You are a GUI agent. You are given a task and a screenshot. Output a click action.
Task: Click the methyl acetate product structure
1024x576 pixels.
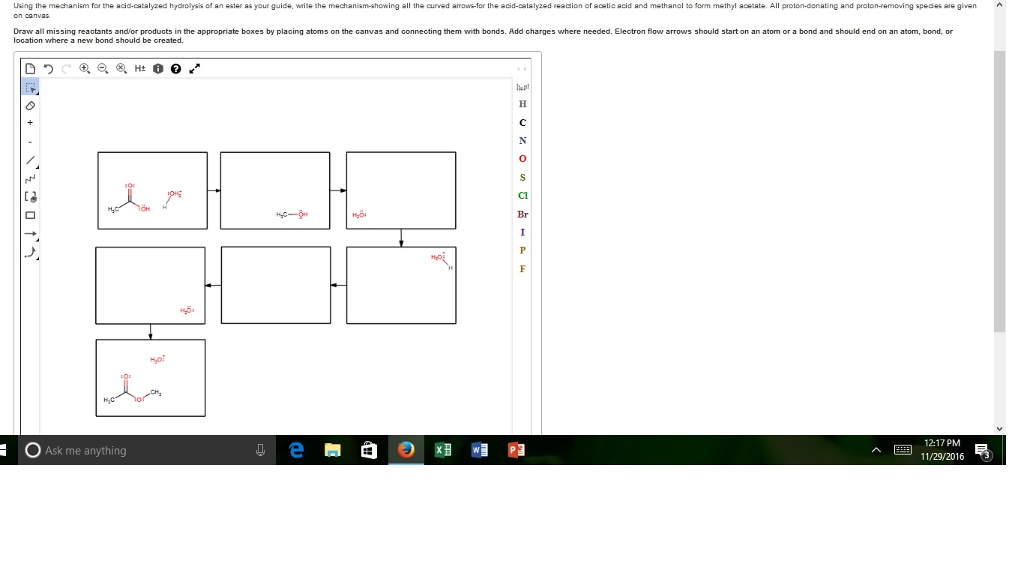[x=133, y=389]
